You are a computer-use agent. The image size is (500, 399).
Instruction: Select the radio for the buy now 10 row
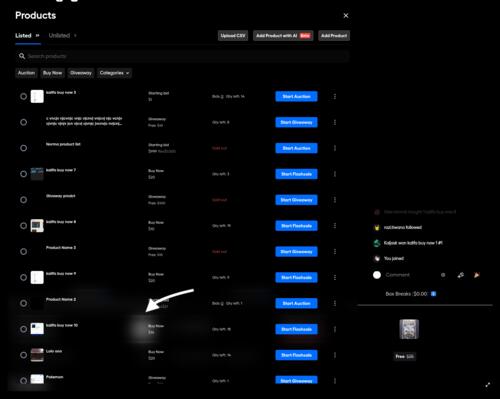click(x=23, y=329)
